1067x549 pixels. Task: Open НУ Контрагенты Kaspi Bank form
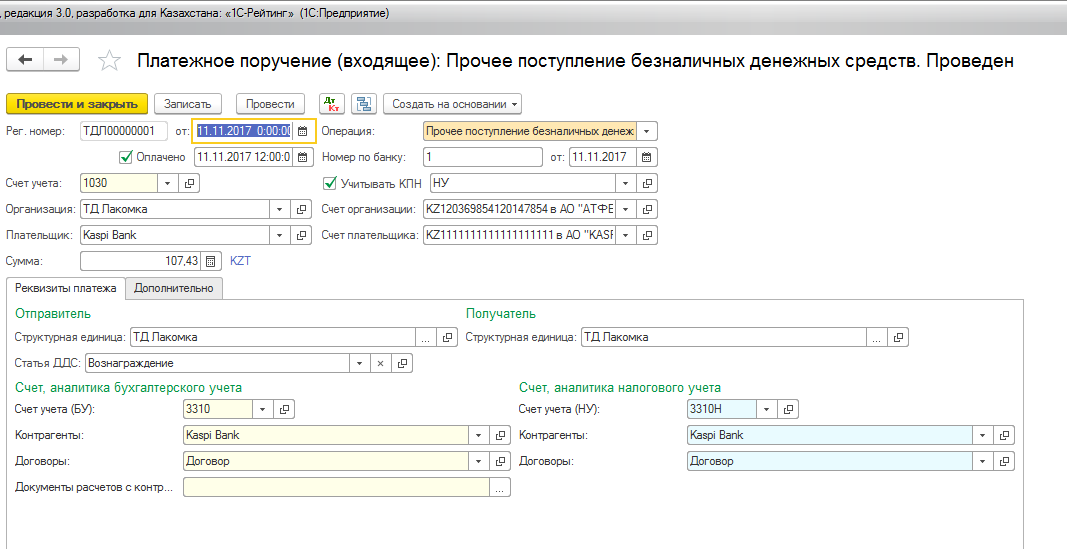(x=1004, y=435)
